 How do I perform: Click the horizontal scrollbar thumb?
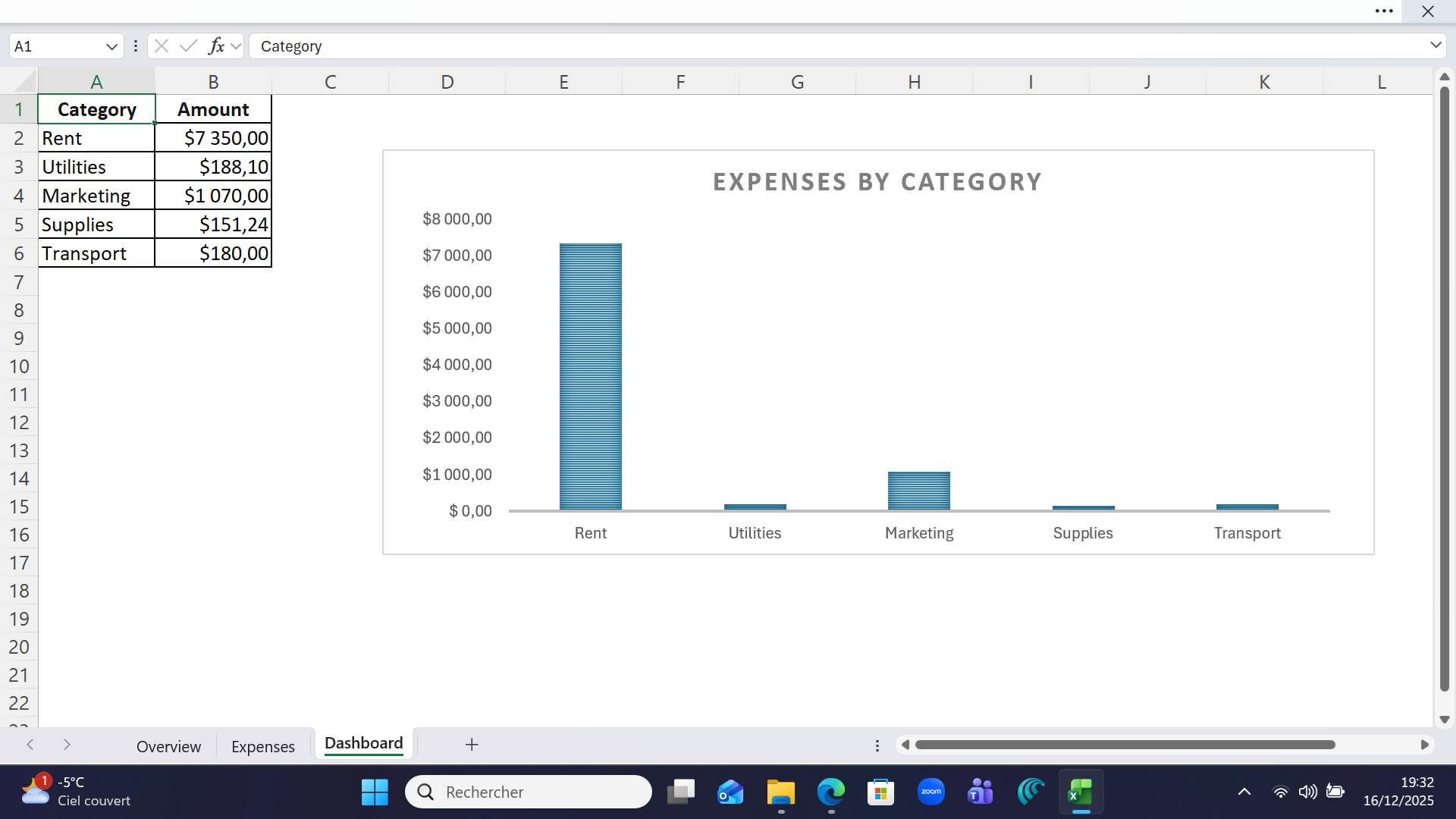coord(1125,745)
